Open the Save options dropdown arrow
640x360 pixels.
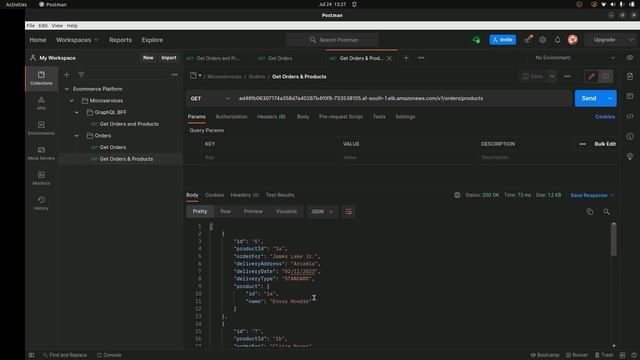(x=552, y=76)
